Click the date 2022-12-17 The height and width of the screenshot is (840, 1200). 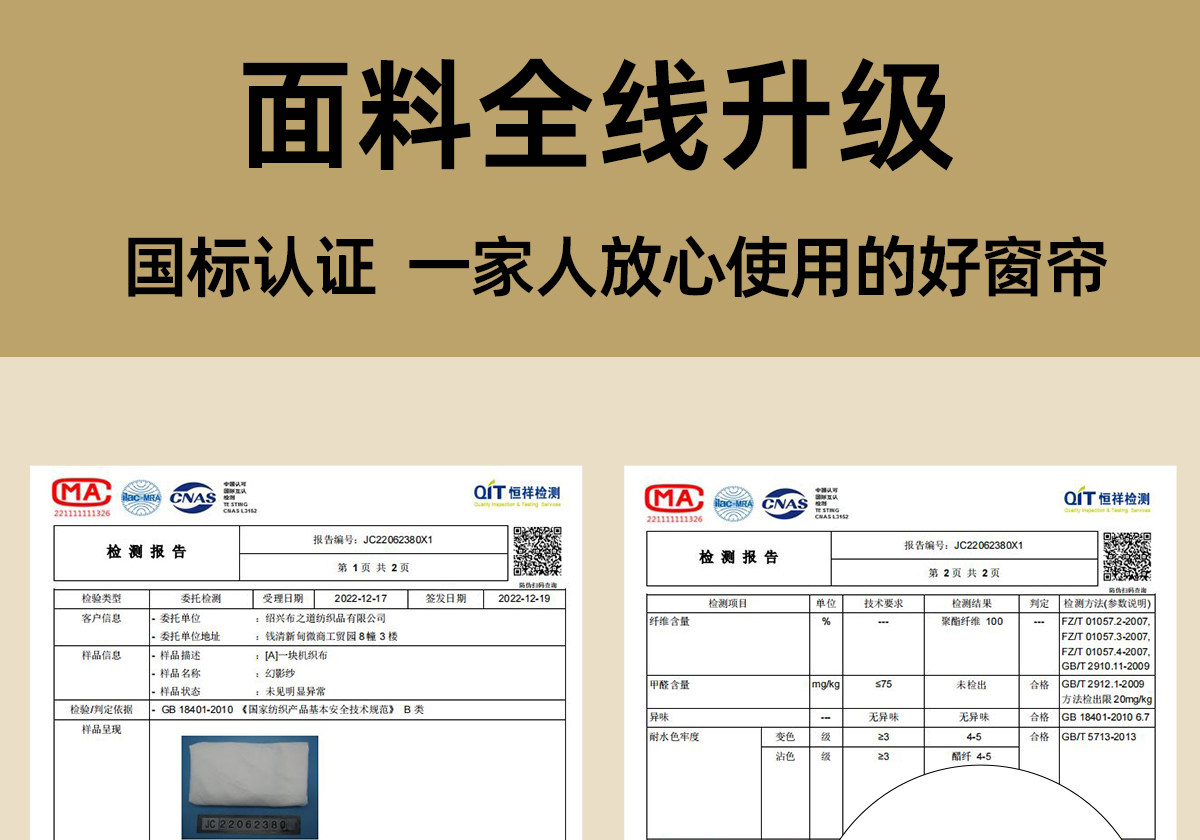click(x=359, y=599)
